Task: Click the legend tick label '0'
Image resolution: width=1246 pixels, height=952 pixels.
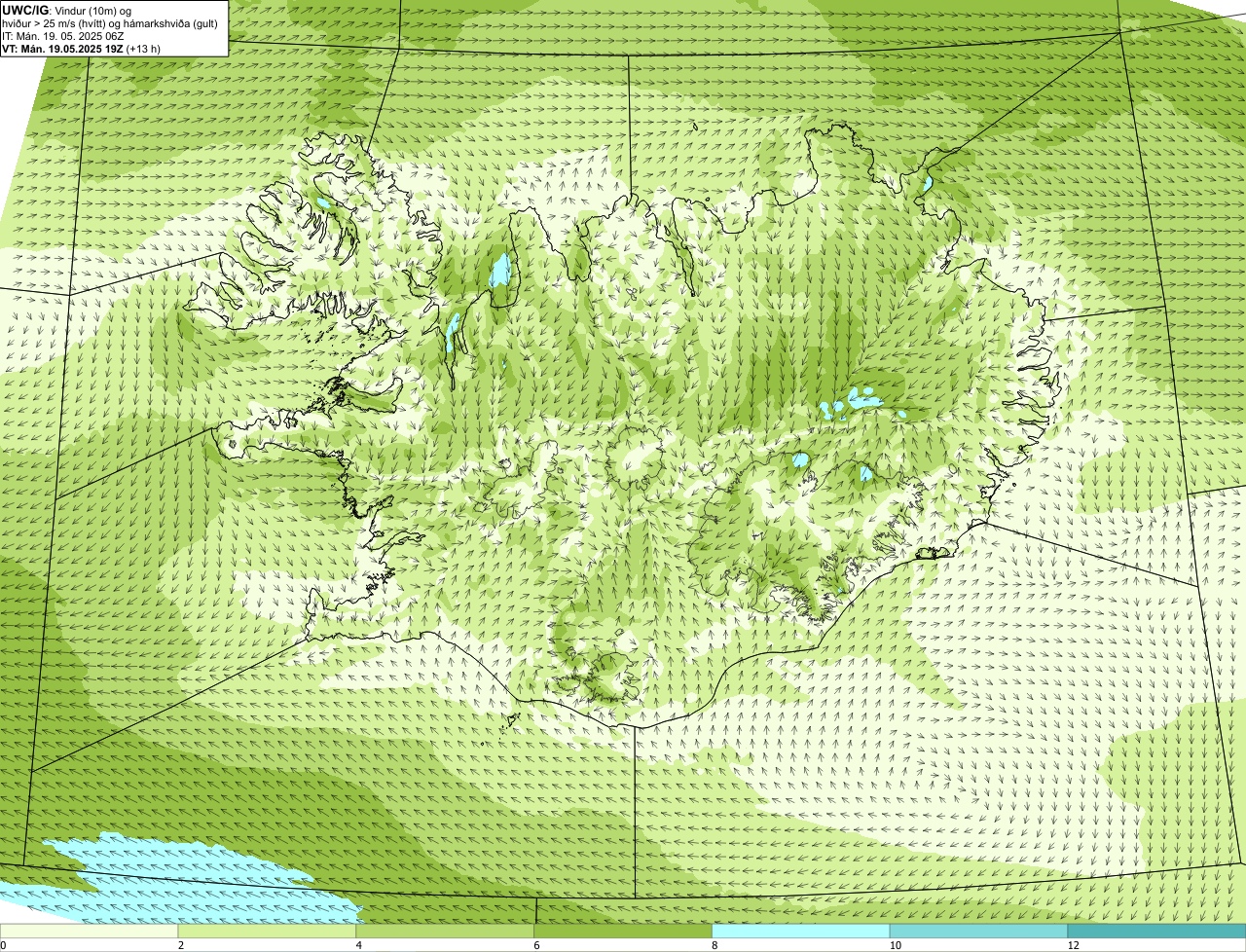Action: click(4, 945)
